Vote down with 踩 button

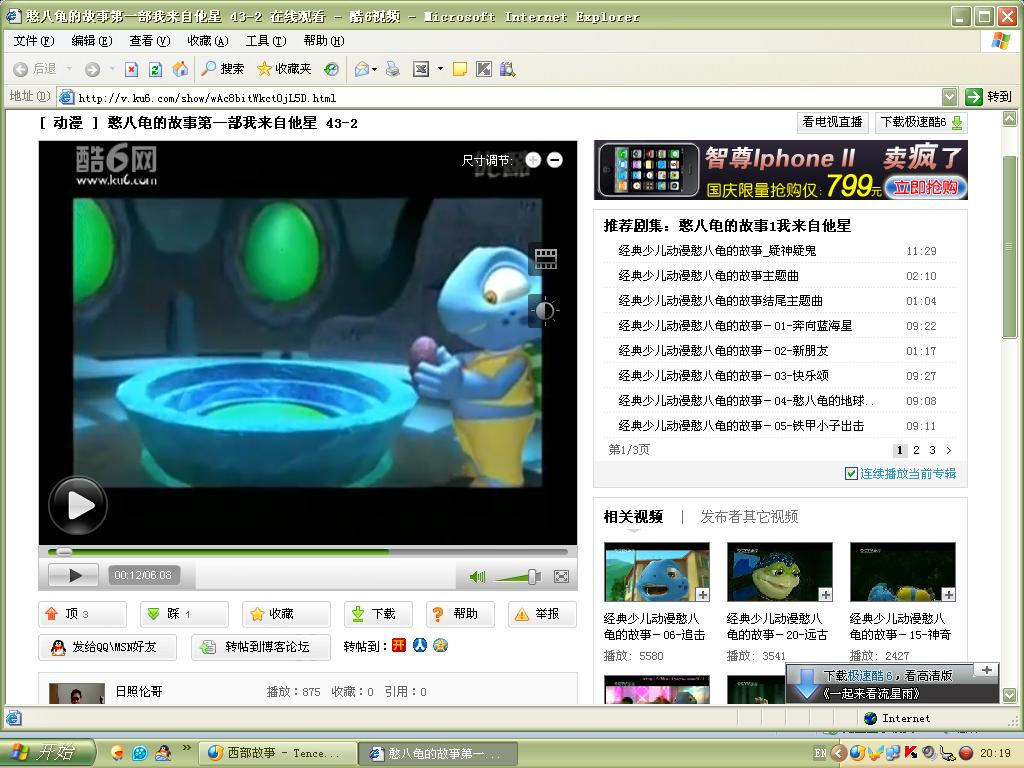pyautogui.click(x=184, y=614)
